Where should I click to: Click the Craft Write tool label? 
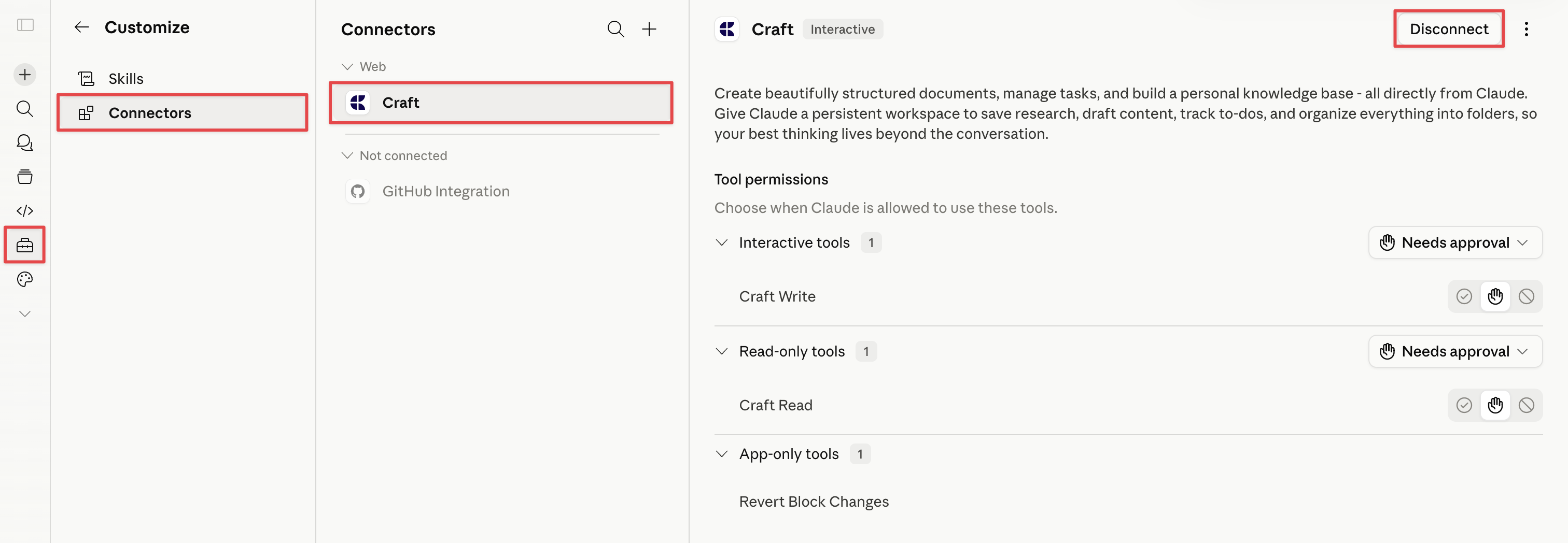(x=777, y=296)
